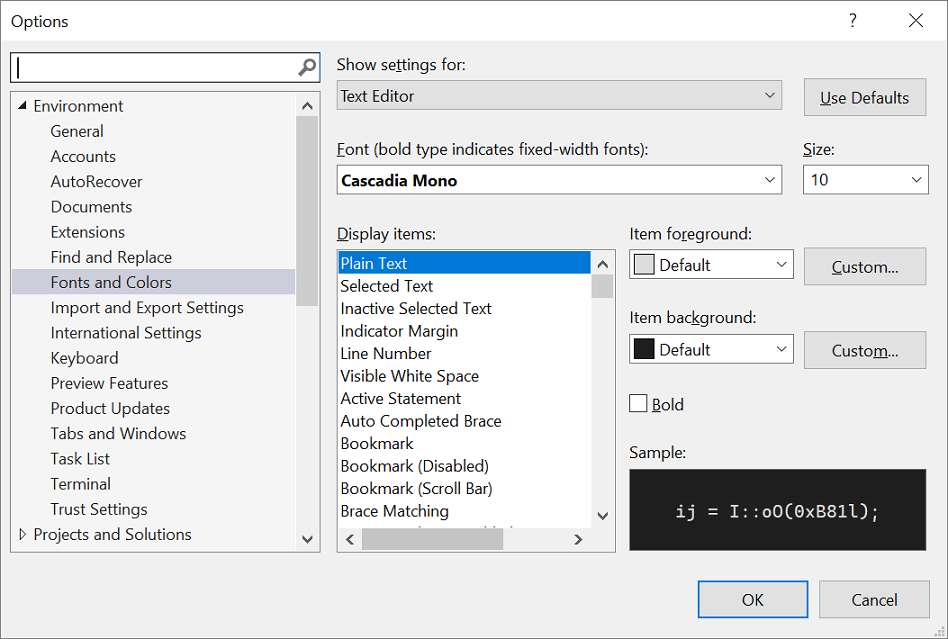The width and height of the screenshot is (948, 639).
Task: Open the Show settings for dropdown
Action: (x=770, y=95)
